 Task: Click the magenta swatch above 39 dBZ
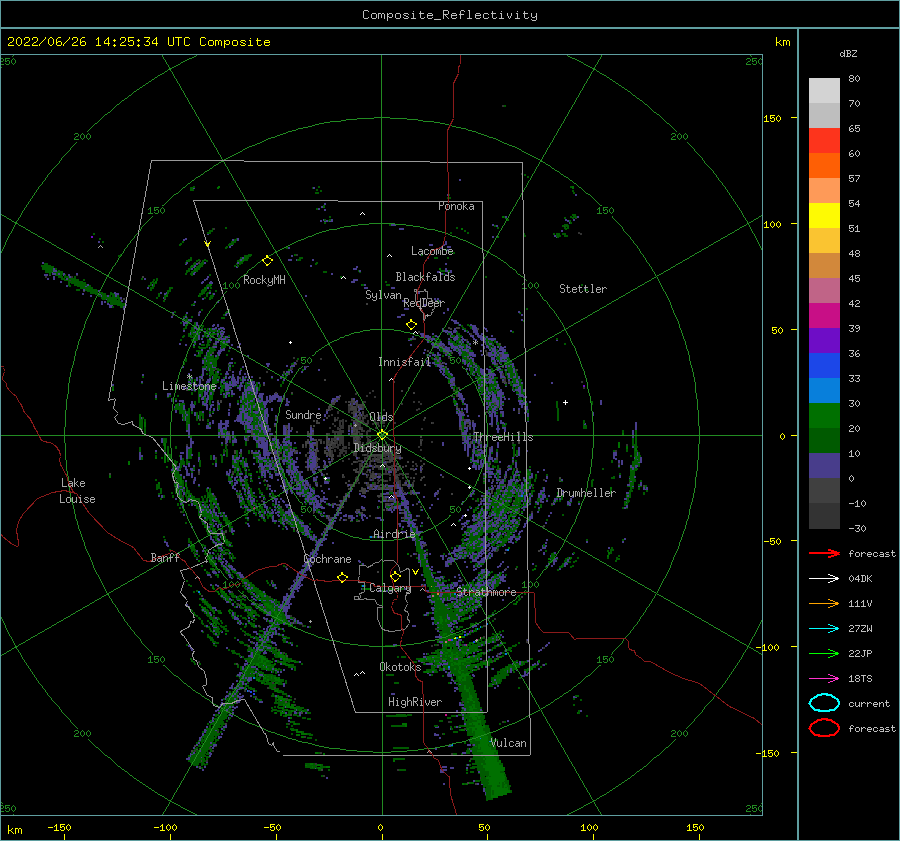pos(824,315)
